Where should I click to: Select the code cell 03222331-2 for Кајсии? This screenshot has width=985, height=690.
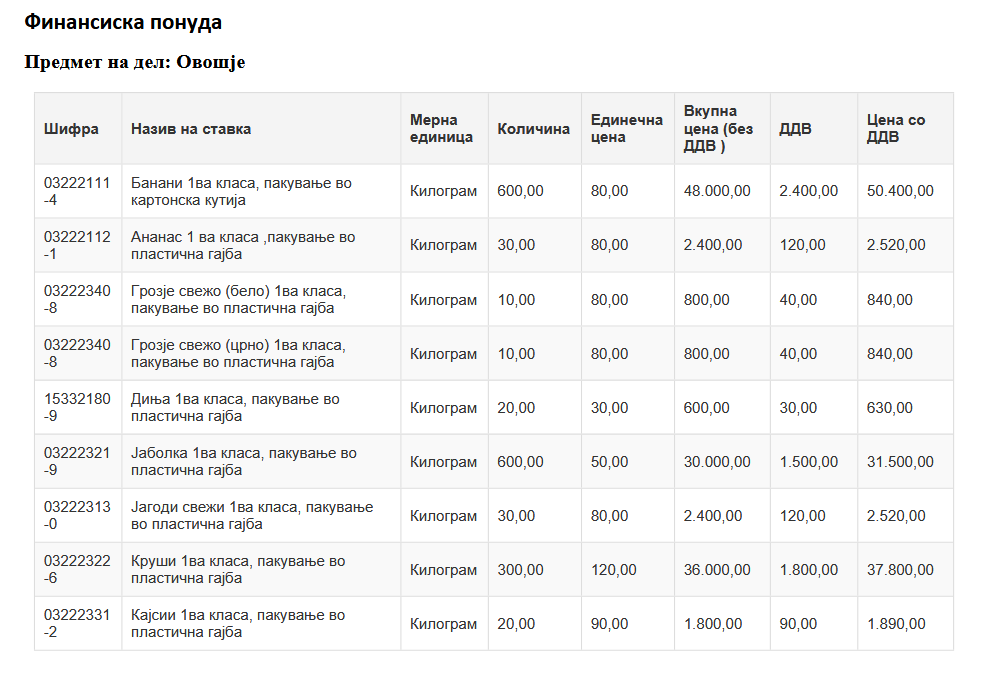[x=77, y=623]
